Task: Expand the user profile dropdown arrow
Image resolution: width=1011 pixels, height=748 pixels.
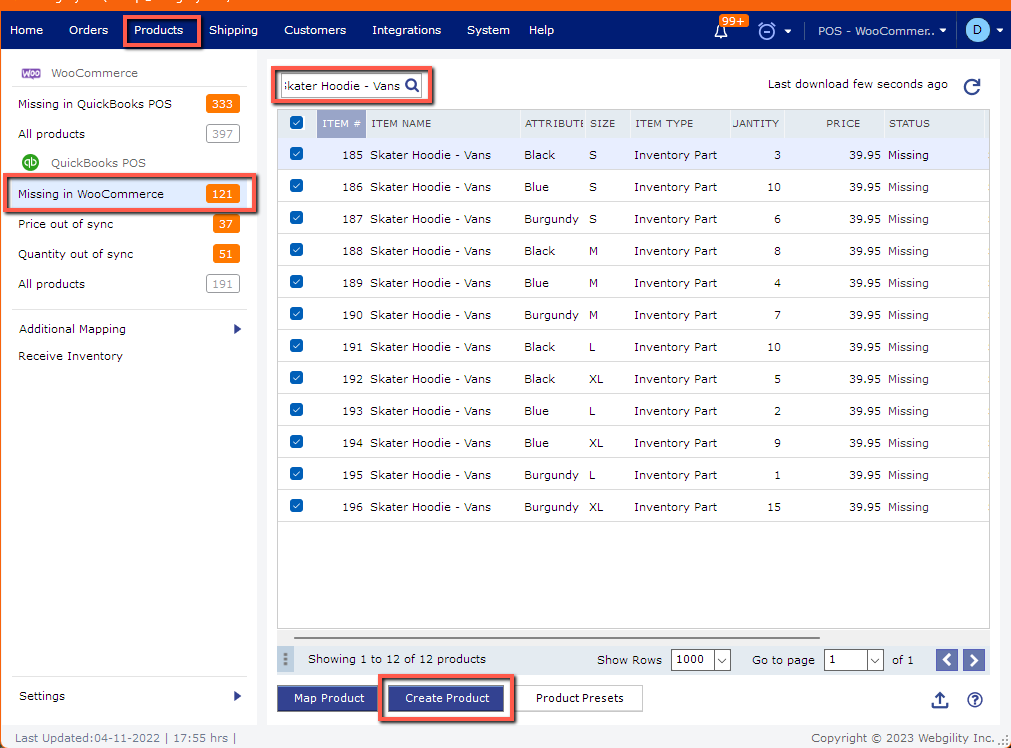Action: (1000, 30)
